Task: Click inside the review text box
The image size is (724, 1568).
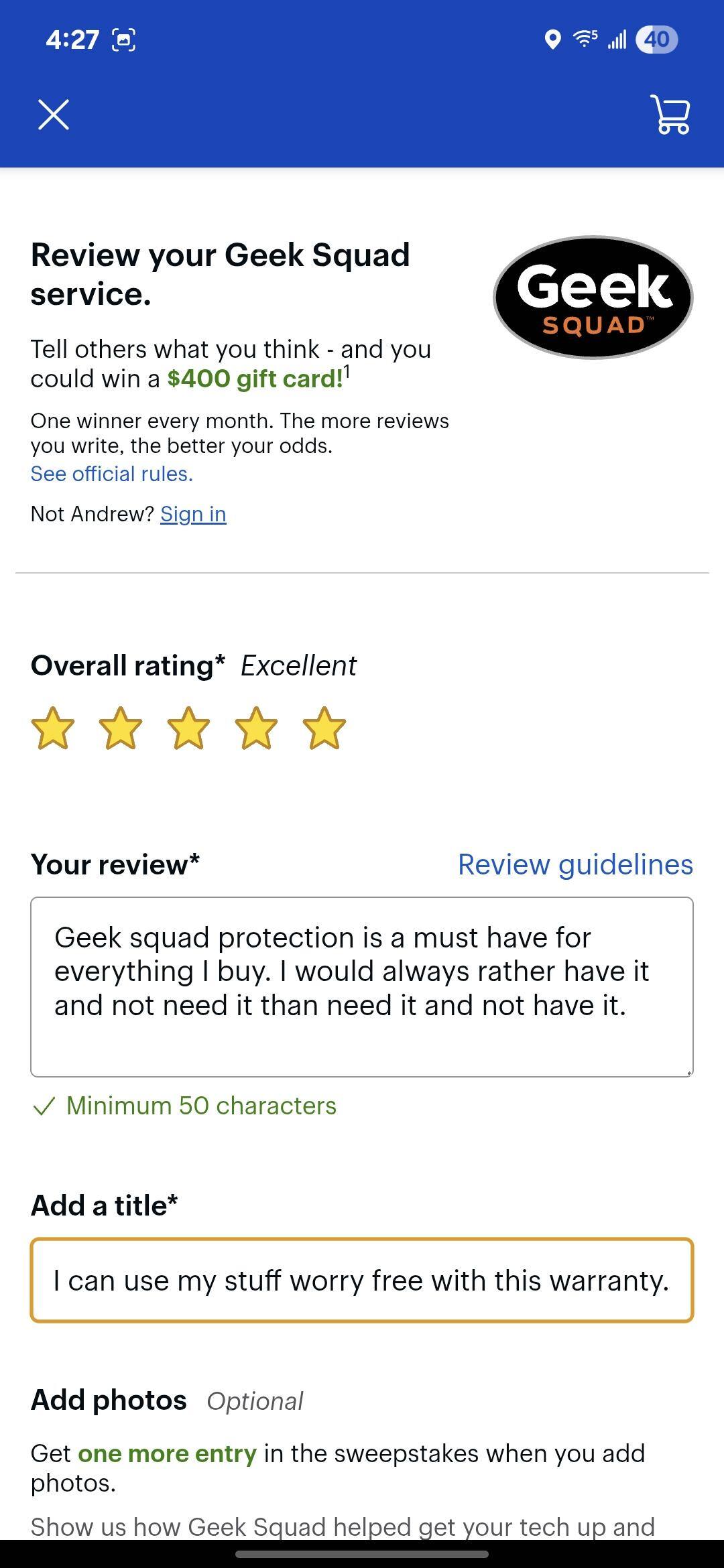Action: pyautogui.click(x=362, y=985)
